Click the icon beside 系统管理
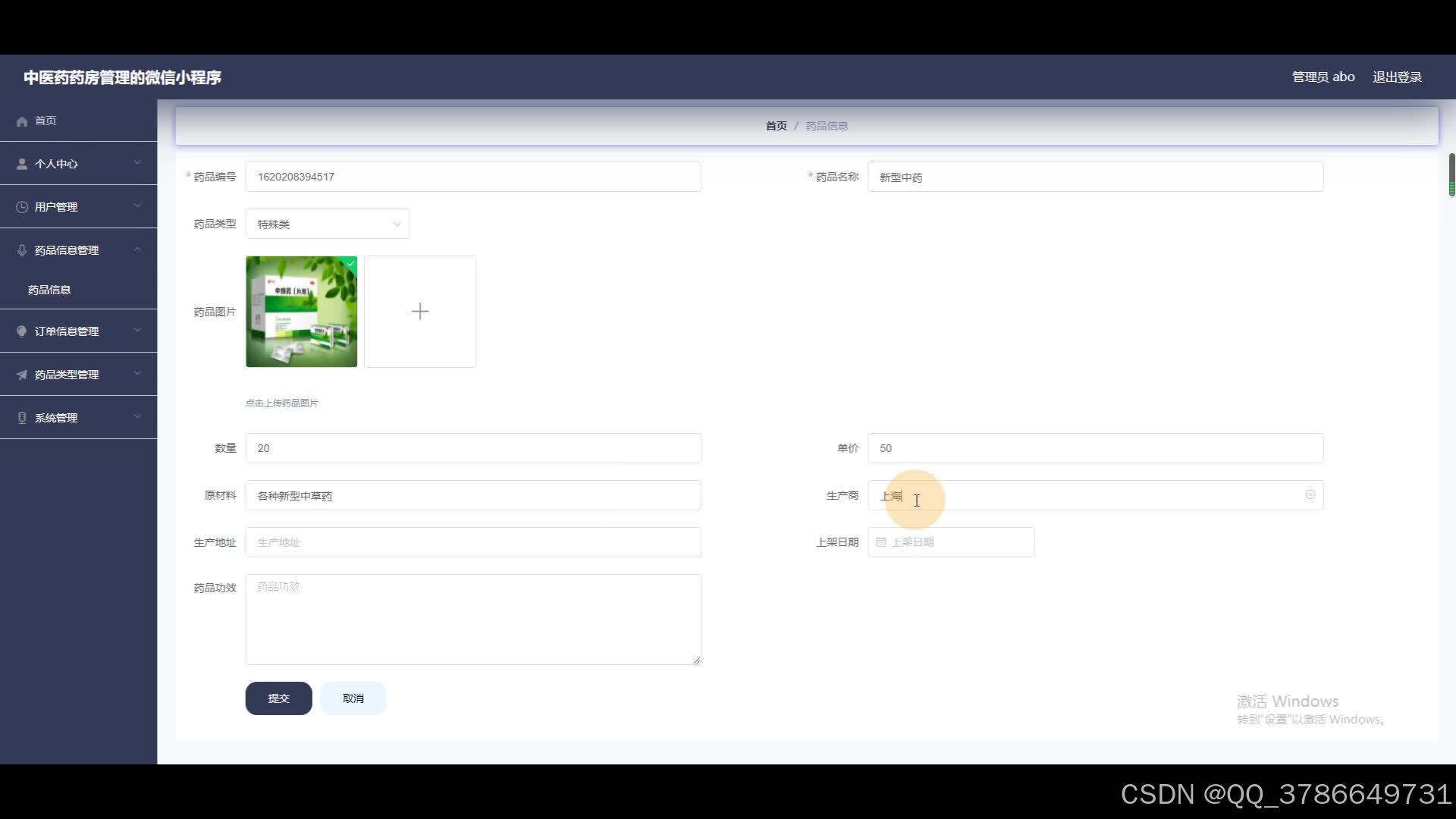The height and width of the screenshot is (819, 1456). [x=22, y=418]
